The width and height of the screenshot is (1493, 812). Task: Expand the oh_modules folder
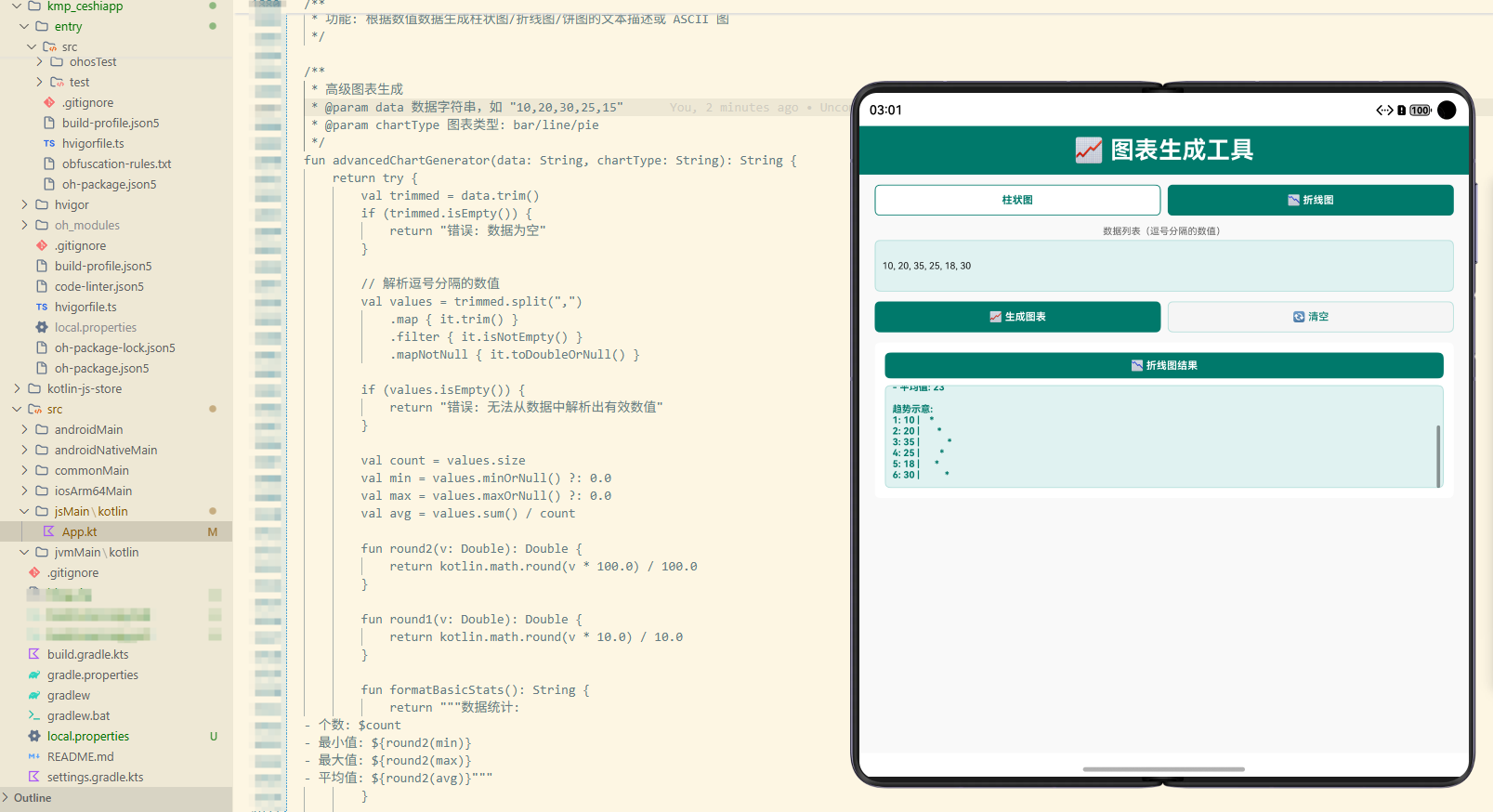click(x=24, y=226)
